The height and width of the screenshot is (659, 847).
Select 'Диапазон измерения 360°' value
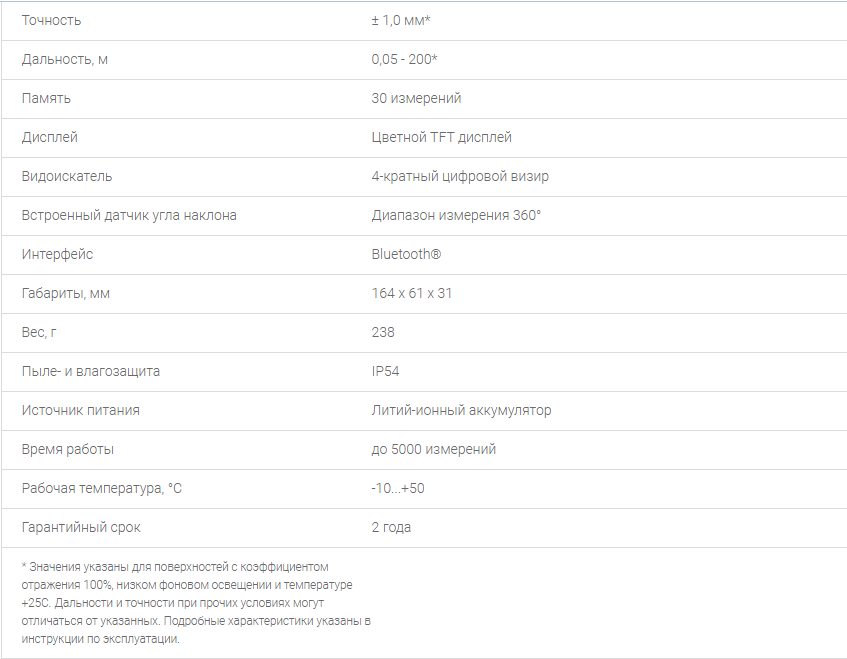point(456,215)
